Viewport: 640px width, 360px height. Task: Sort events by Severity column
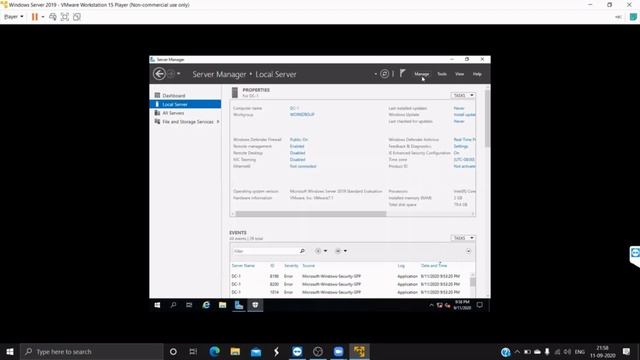[291, 266]
